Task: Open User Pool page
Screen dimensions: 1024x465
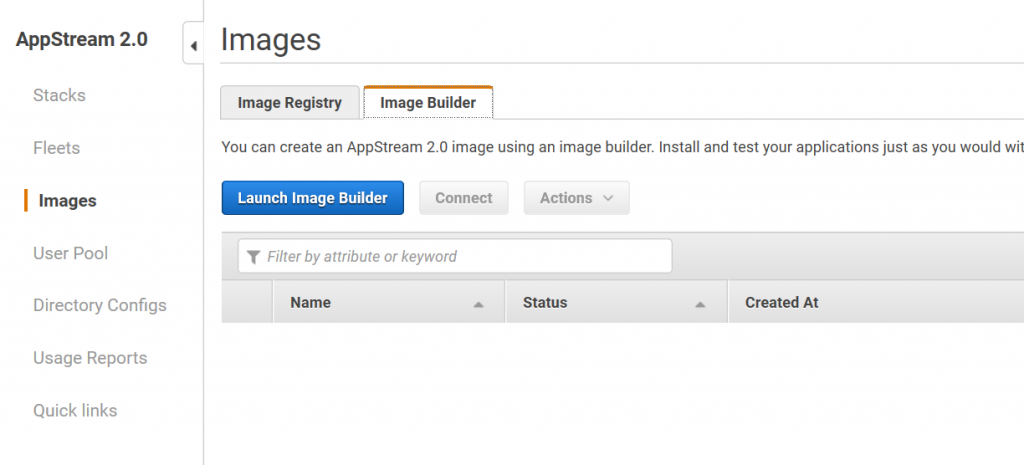Action: pyautogui.click(x=71, y=253)
